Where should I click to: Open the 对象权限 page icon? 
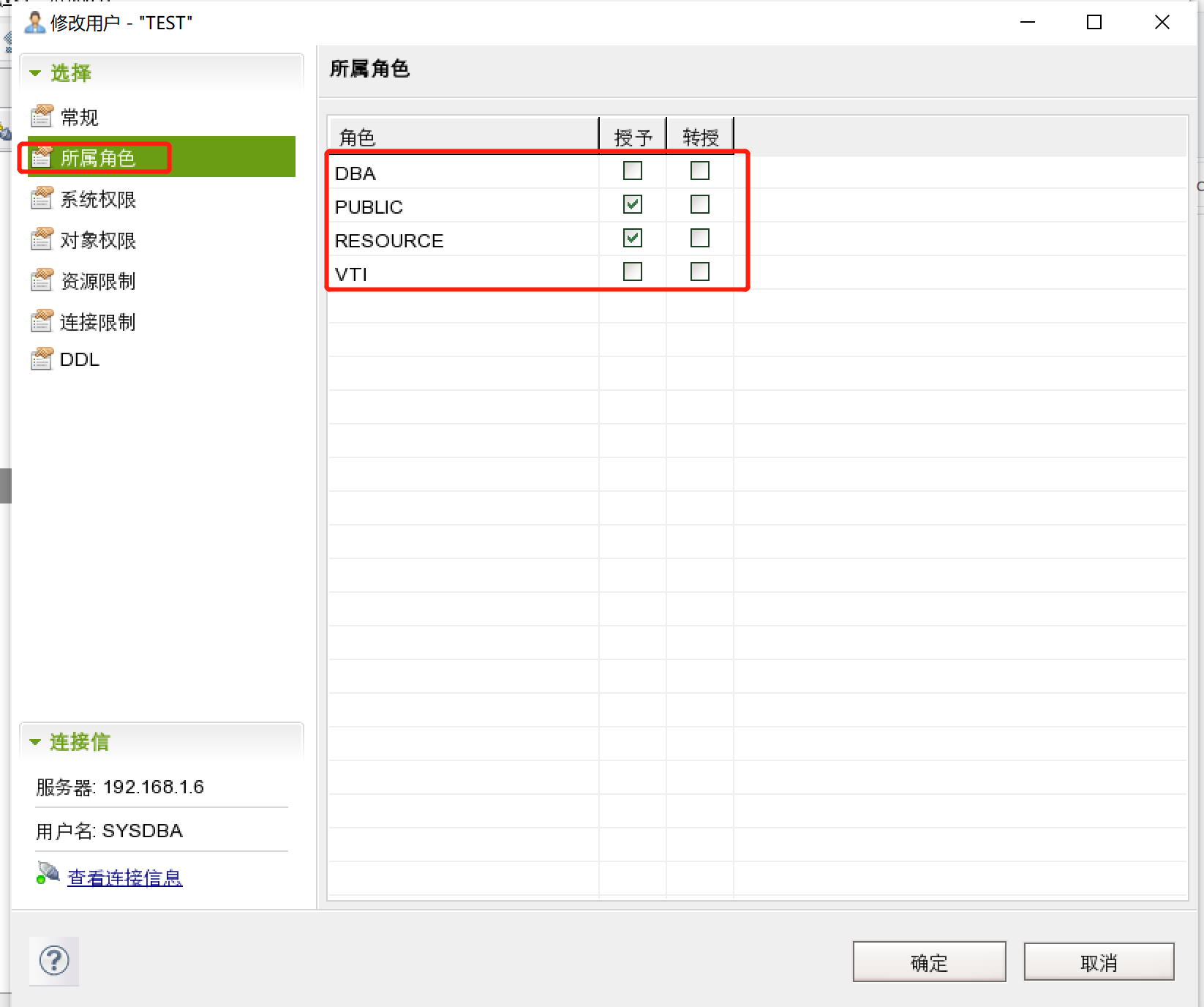pyautogui.click(x=41, y=239)
